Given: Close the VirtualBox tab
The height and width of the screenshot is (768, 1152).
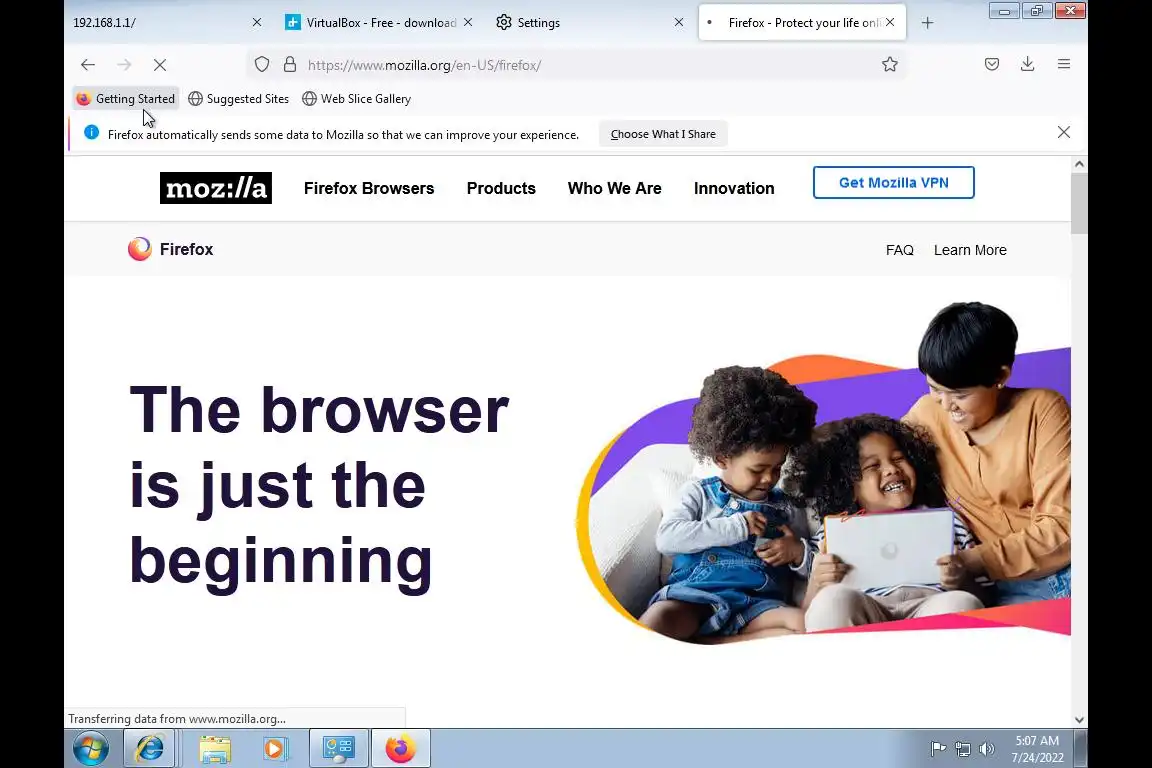Looking at the screenshot, I should click(x=468, y=23).
